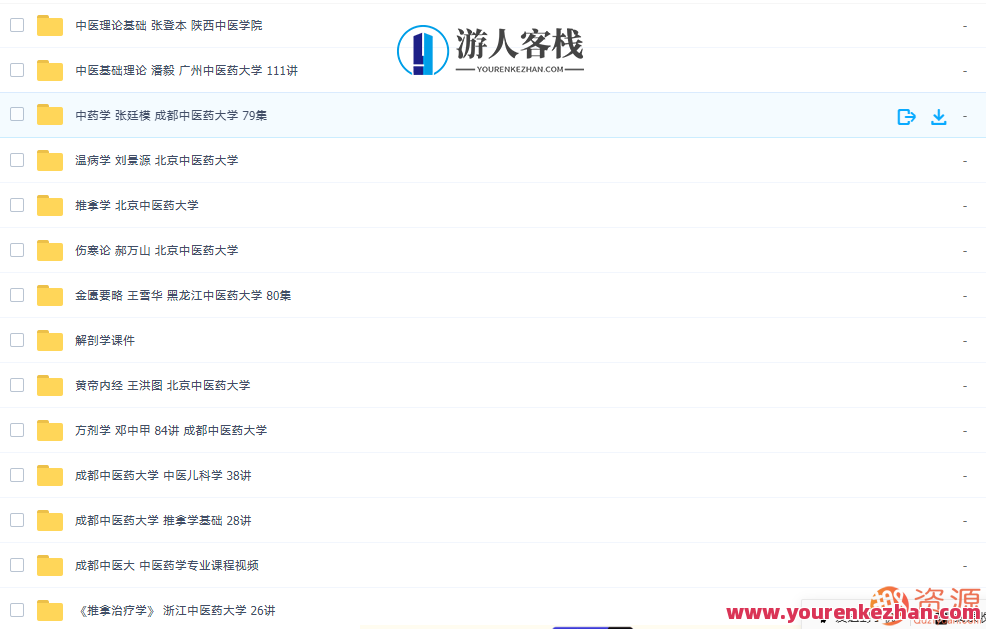Check the 中药学 张廷模 checkbox

click(16, 115)
